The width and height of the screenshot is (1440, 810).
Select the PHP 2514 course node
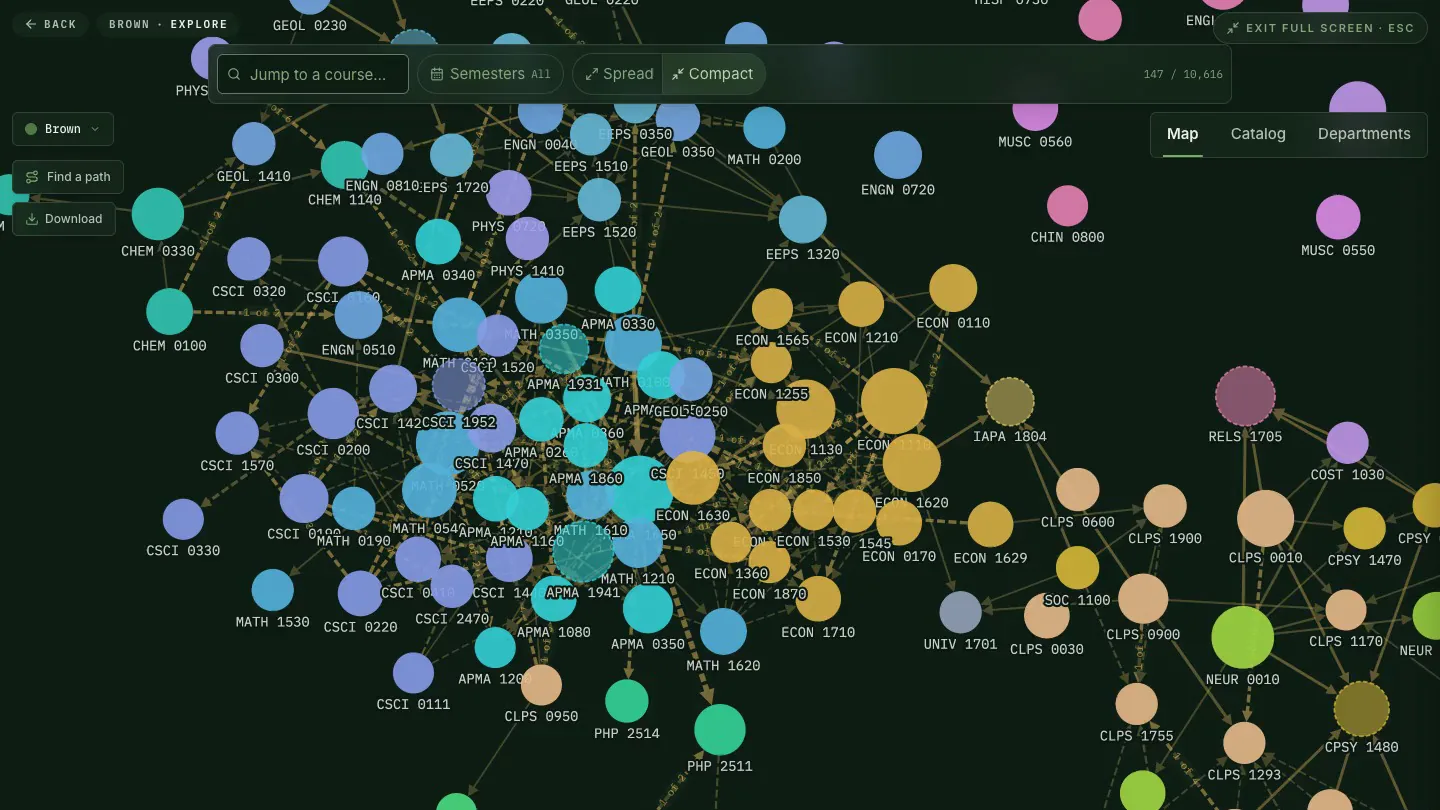point(627,701)
